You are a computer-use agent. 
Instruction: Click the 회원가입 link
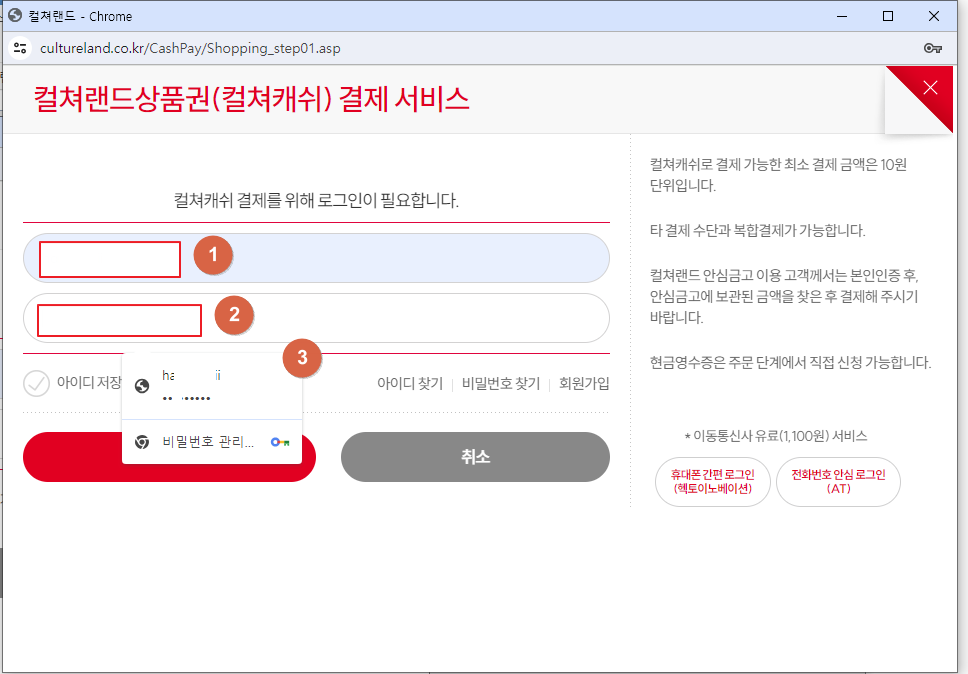(x=584, y=383)
